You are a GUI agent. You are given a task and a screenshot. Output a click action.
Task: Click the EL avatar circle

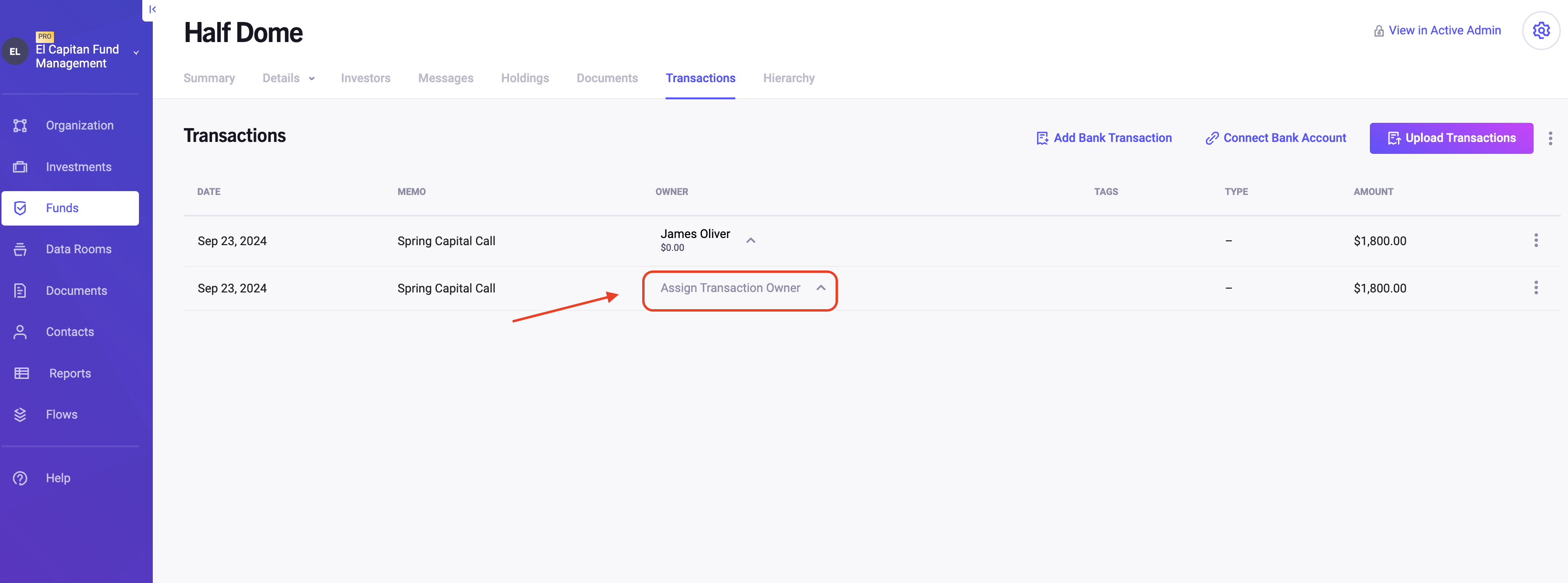tap(15, 52)
